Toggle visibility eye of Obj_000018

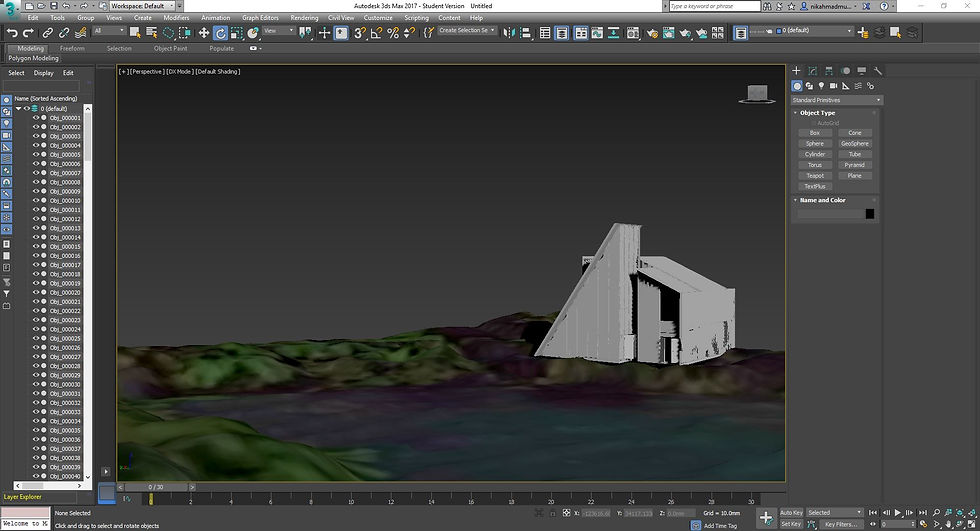(x=36, y=274)
